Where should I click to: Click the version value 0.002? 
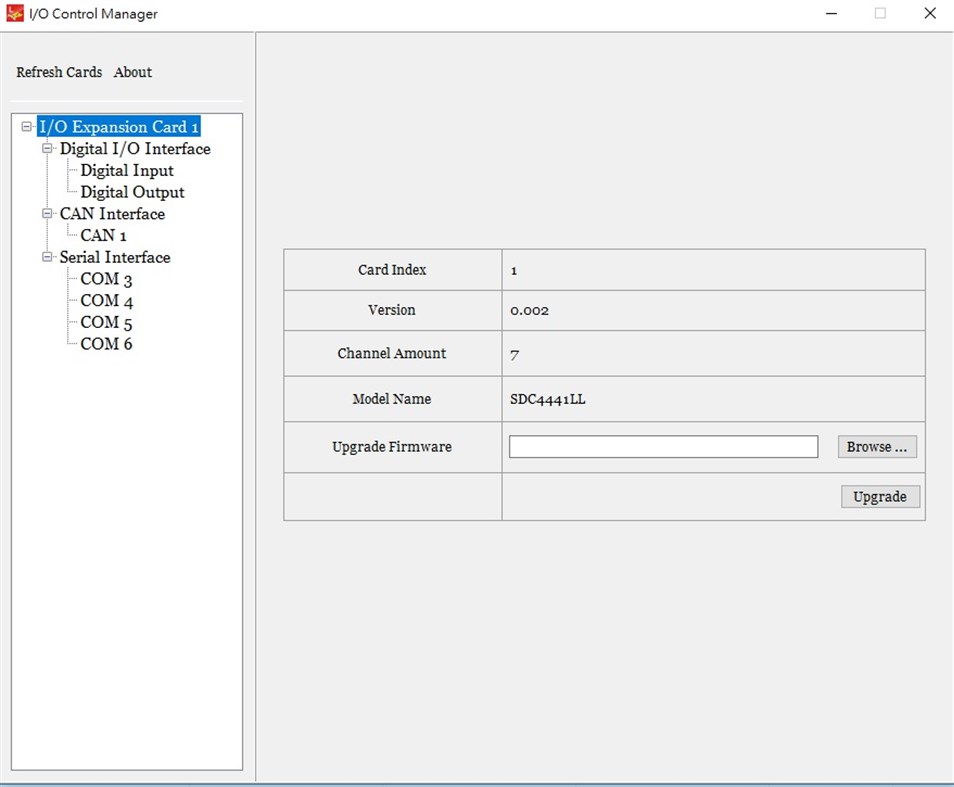pyautogui.click(x=529, y=311)
